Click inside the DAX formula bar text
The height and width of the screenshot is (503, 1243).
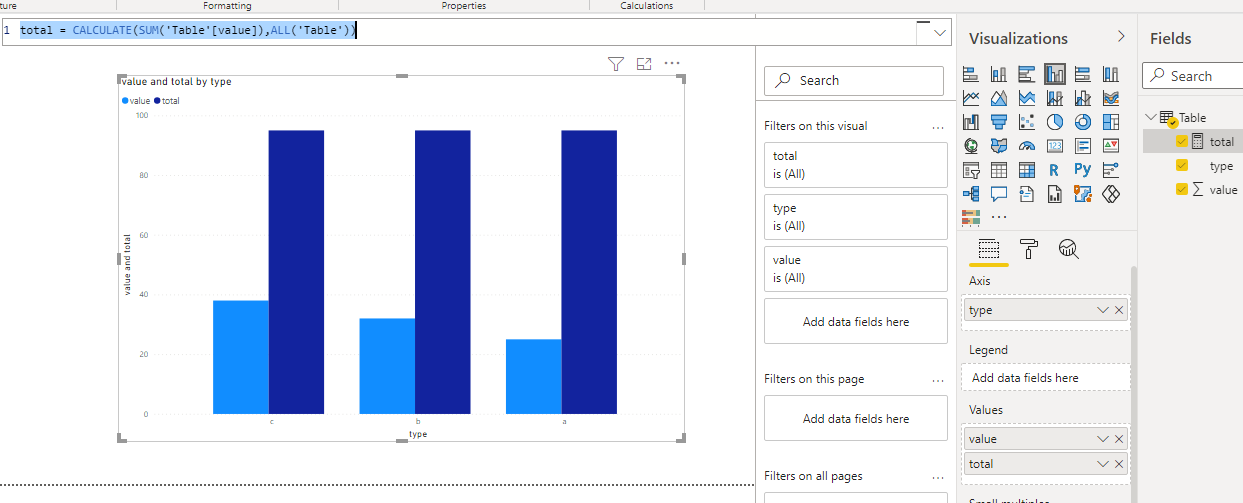point(187,31)
